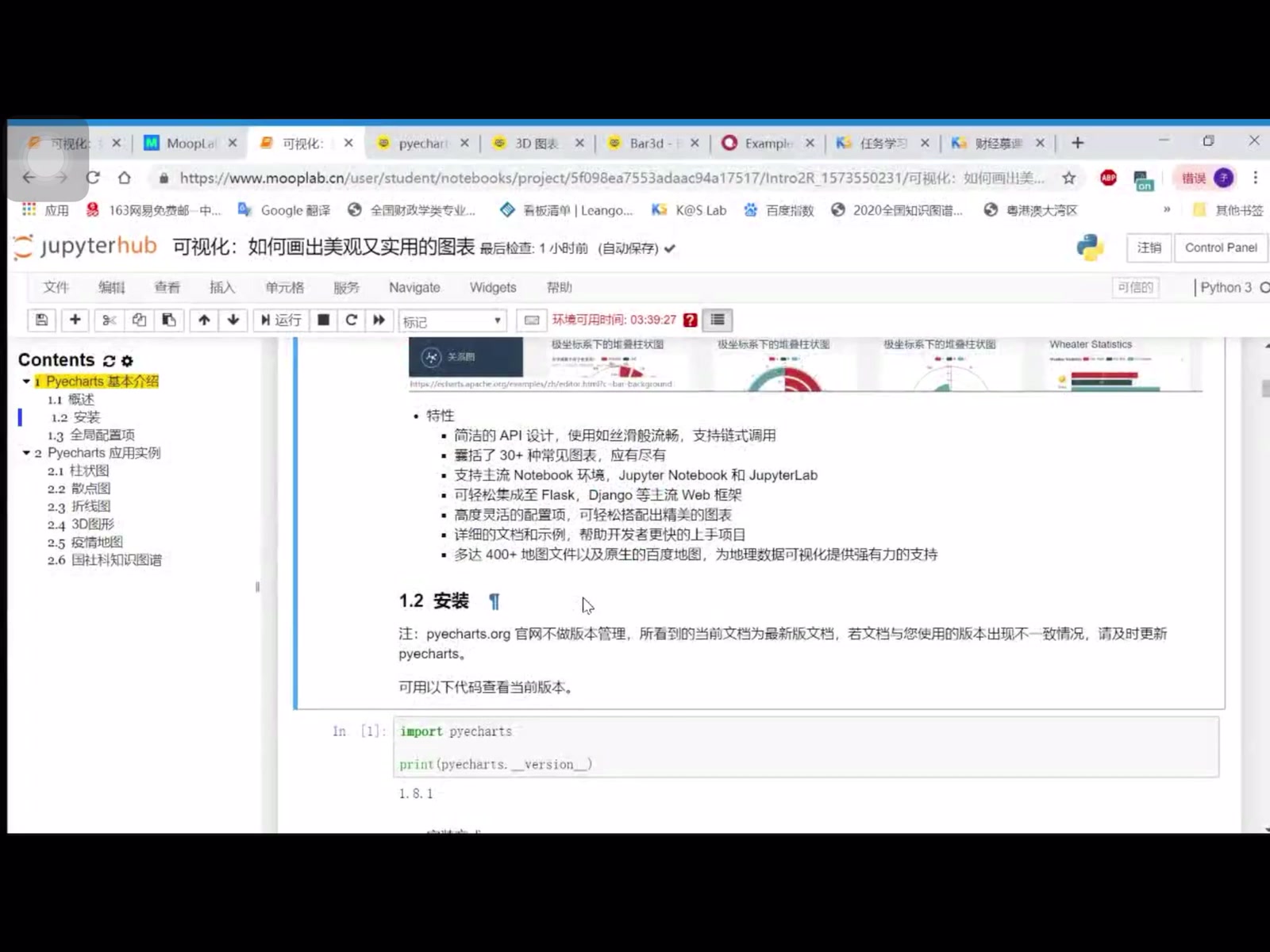Collapse section 1 Pyecharts 基本介绍
The width and height of the screenshot is (1270, 952).
26,381
